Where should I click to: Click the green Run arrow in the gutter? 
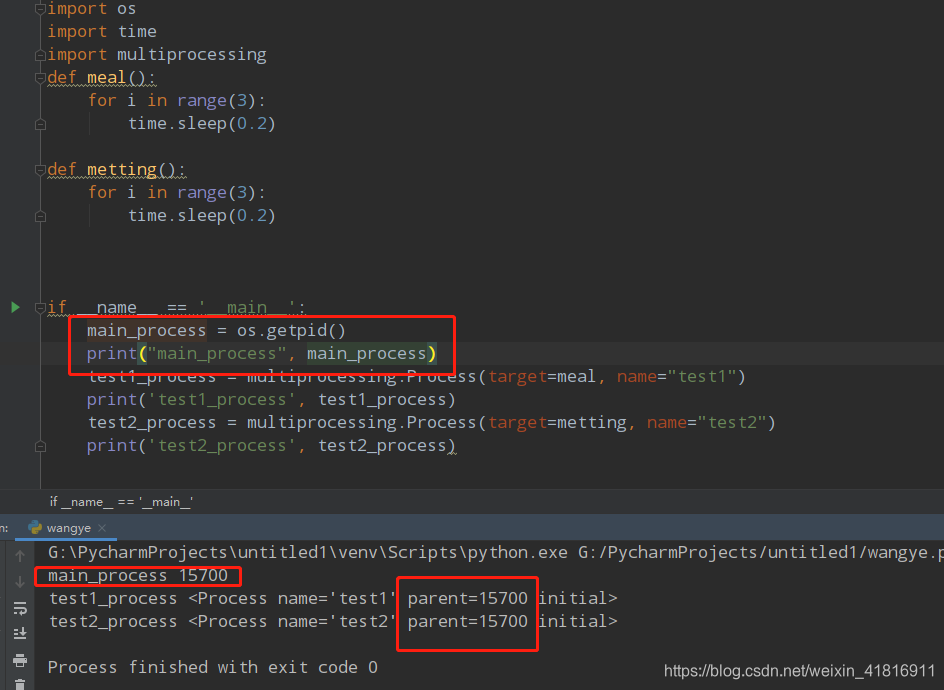pos(15,307)
